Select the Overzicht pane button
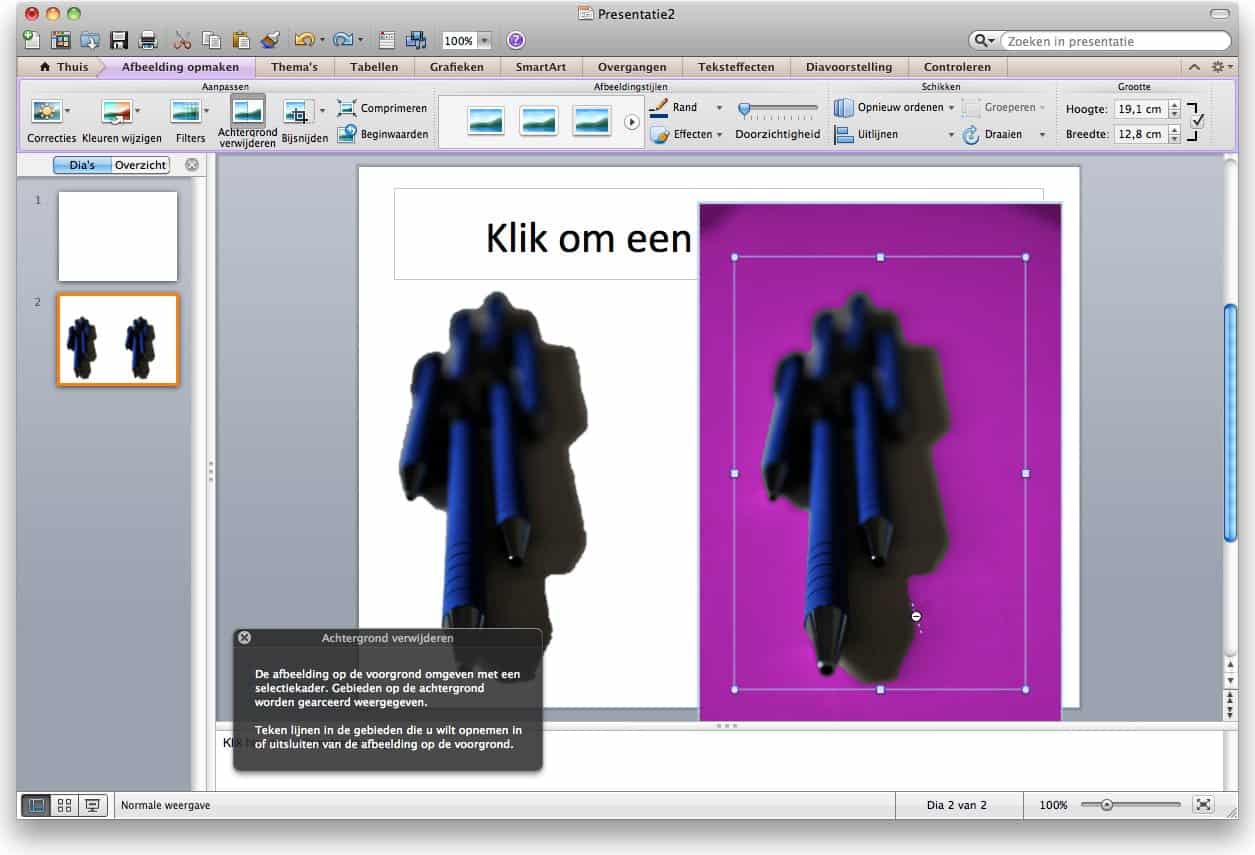Image resolution: width=1255 pixels, height=855 pixels. point(141,165)
